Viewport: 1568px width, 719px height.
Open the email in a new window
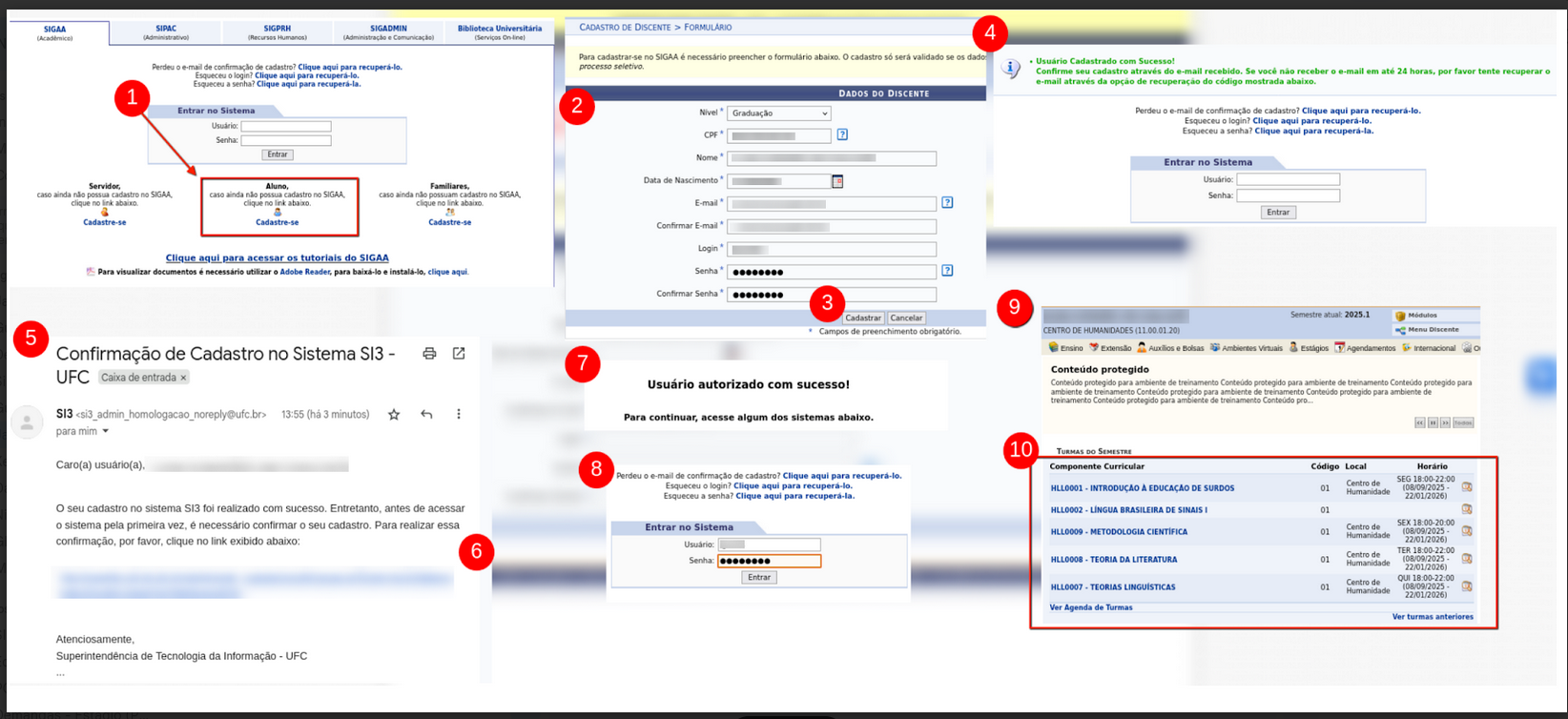coord(459,354)
